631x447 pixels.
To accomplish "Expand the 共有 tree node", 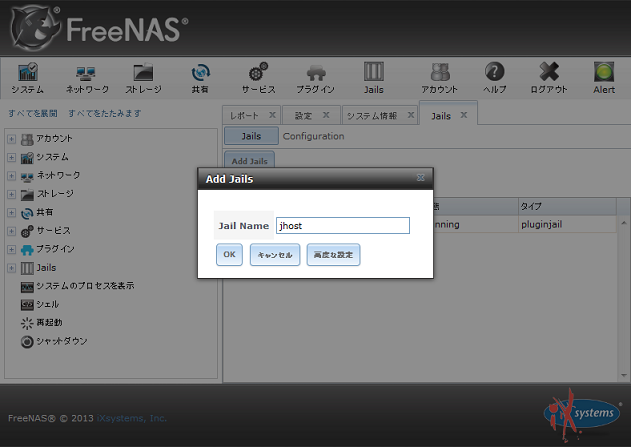I will tap(11, 213).
